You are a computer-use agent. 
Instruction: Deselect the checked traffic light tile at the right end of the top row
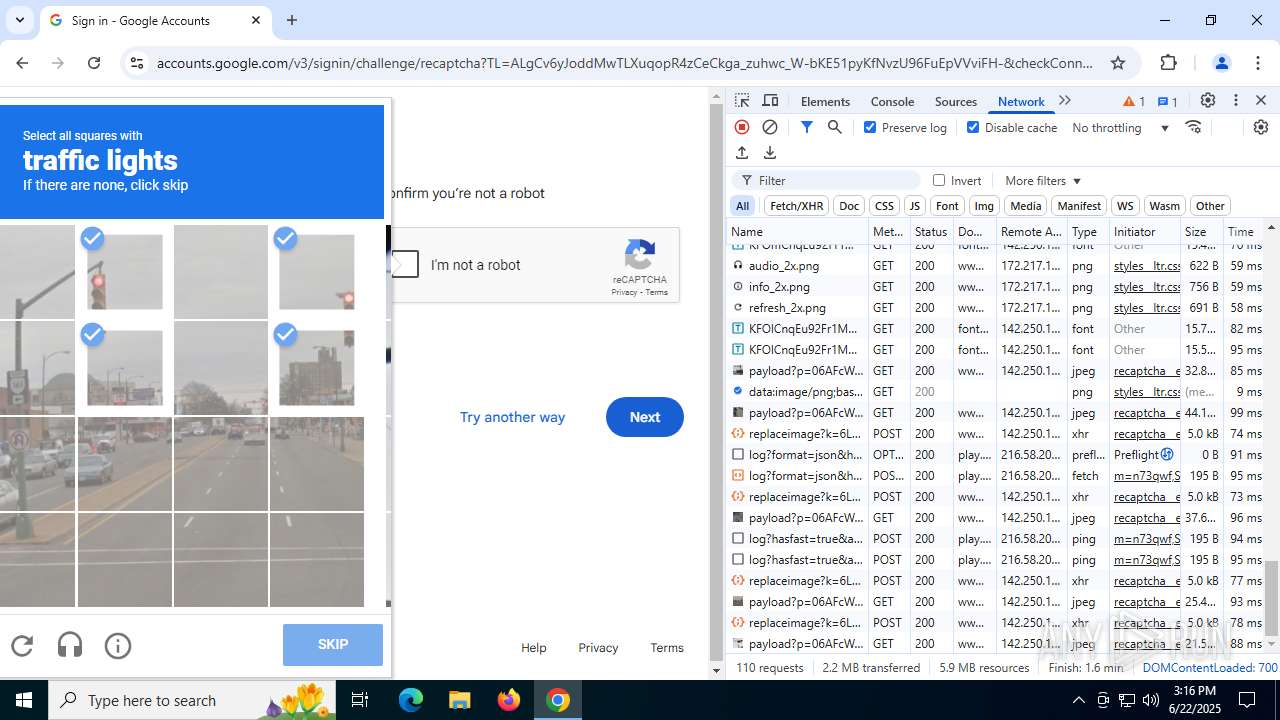[x=316, y=271]
